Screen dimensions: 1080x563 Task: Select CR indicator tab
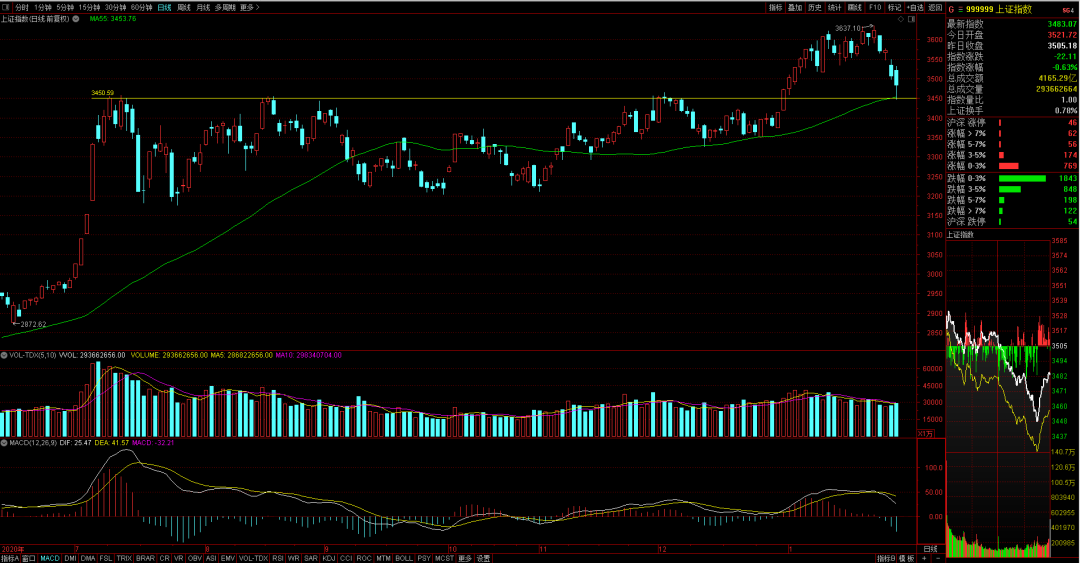pos(164,558)
